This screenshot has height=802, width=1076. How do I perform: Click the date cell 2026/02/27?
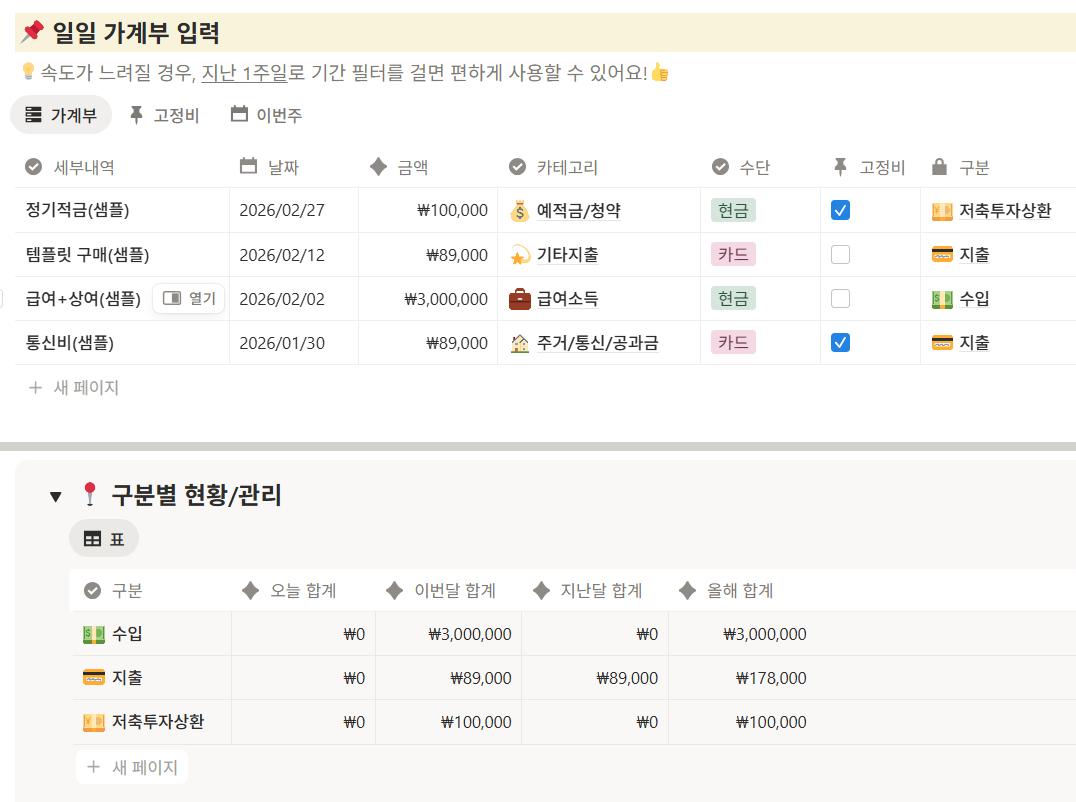coord(294,211)
